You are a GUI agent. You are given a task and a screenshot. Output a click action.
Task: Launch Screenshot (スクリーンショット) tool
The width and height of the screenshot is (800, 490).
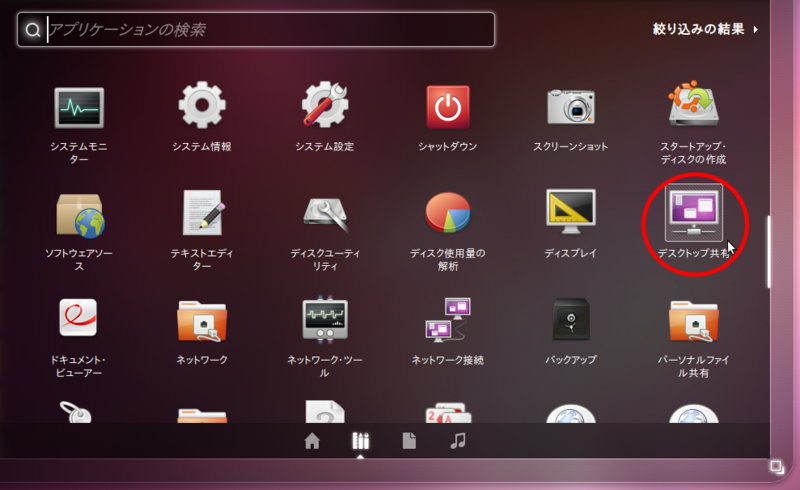click(x=571, y=106)
